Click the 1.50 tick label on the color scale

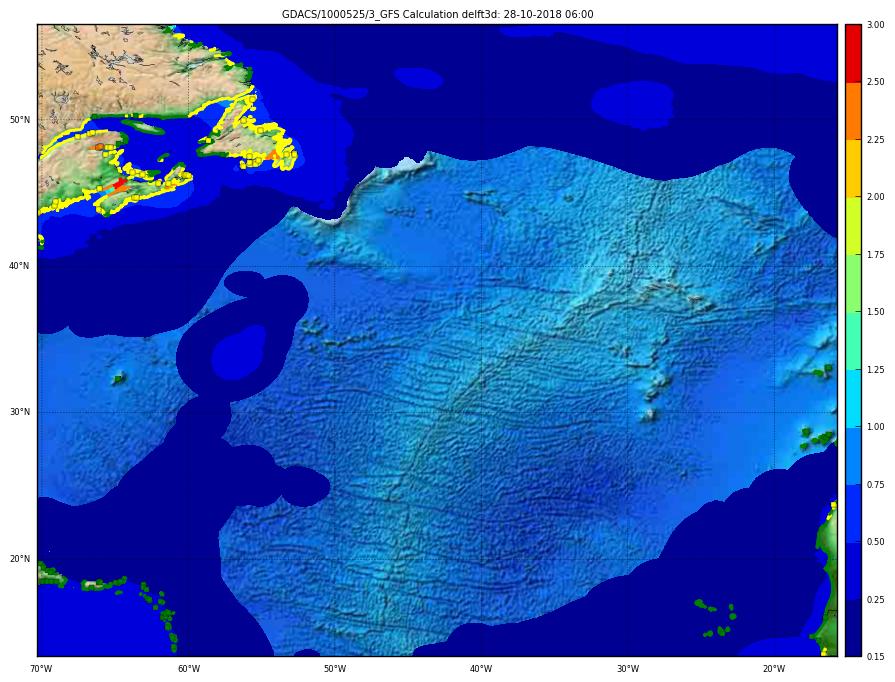[x=875, y=312]
